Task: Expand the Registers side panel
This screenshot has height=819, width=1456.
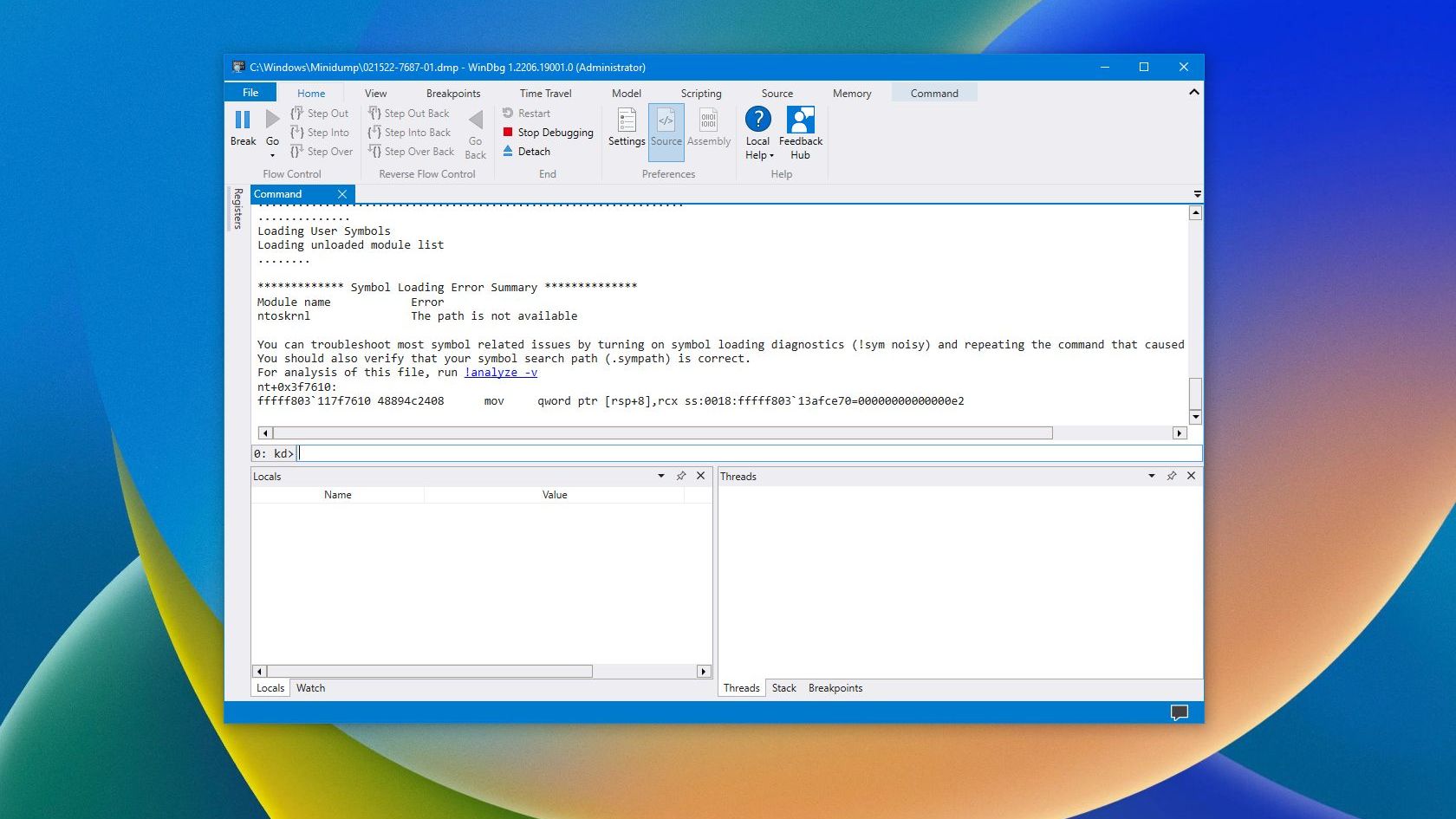Action: coord(237,209)
